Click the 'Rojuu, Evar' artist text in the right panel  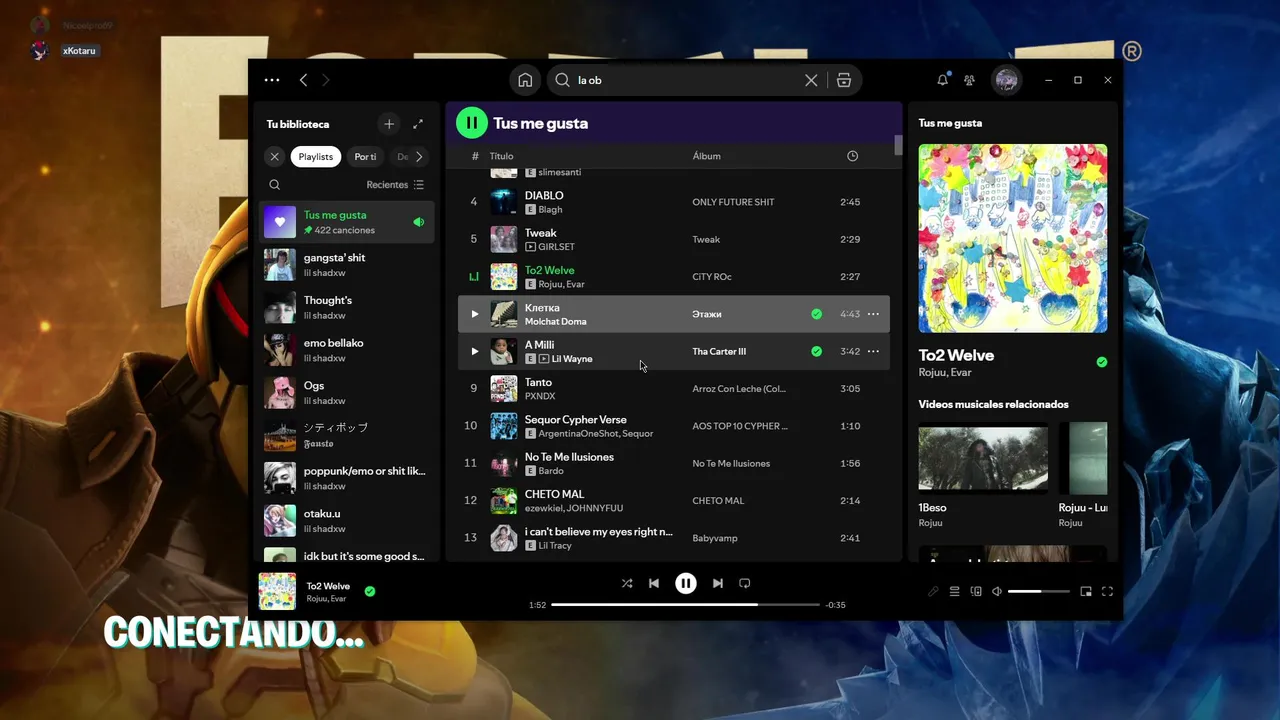coord(945,373)
